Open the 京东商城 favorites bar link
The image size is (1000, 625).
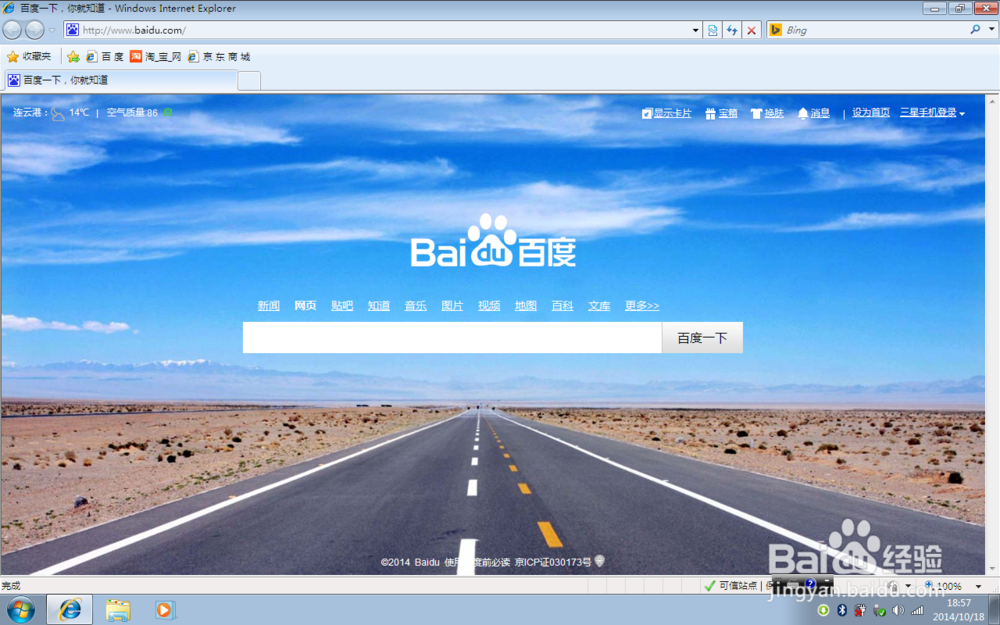coord(219,57)
